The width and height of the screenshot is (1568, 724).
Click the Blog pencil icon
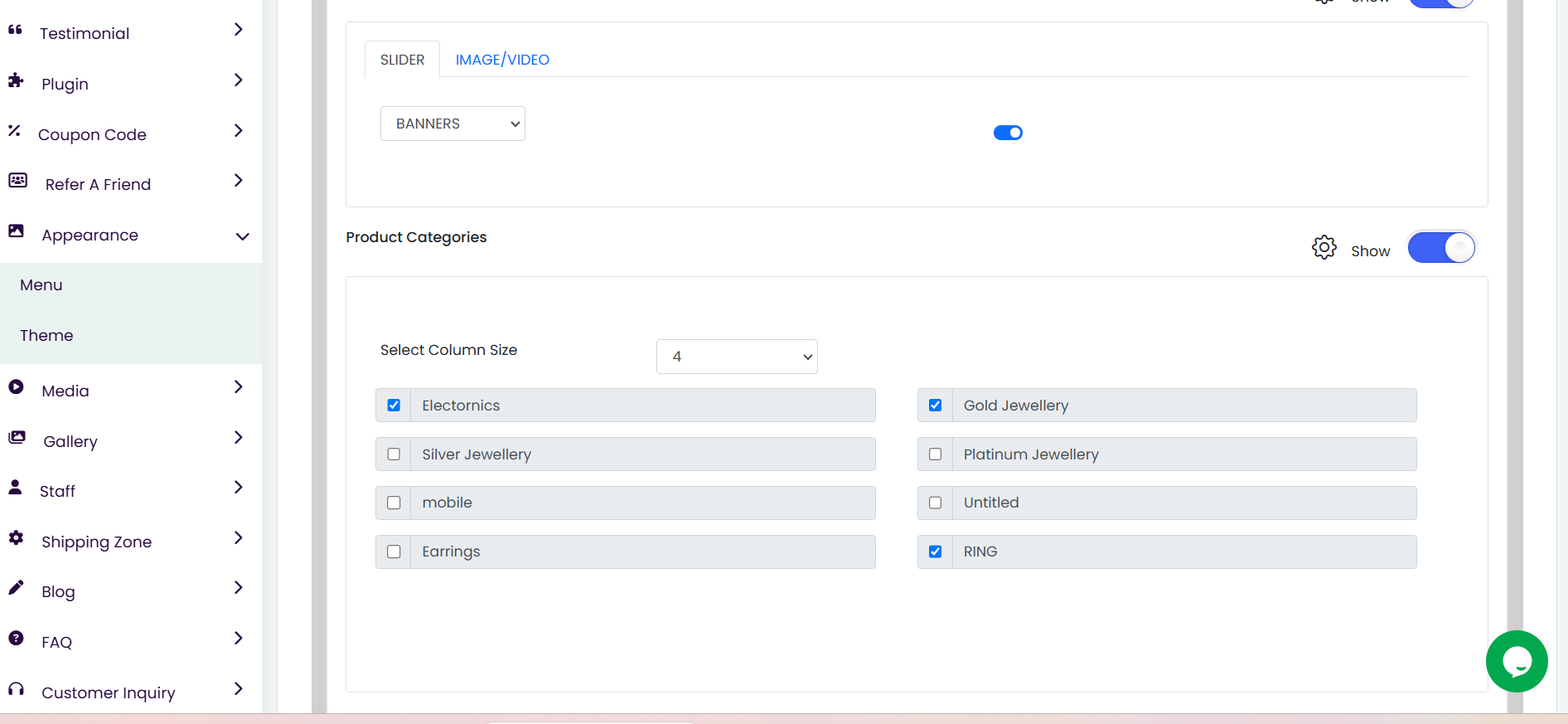[x=16, y=587]
